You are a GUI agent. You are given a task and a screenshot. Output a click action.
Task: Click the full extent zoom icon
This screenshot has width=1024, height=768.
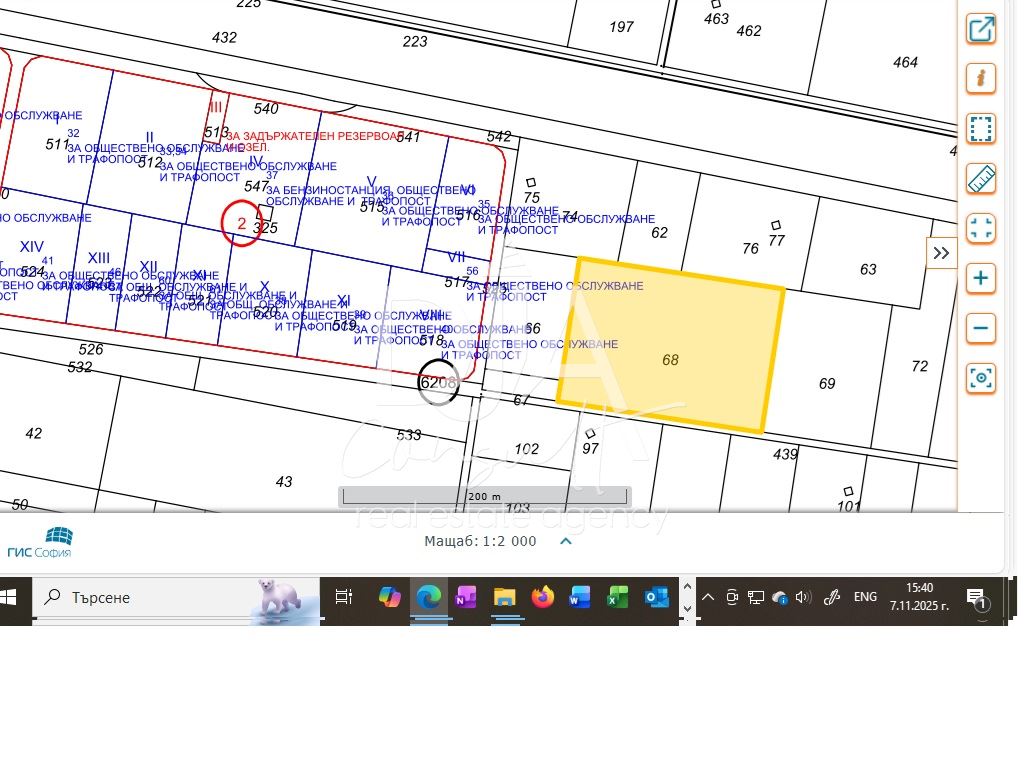(981, 228)
